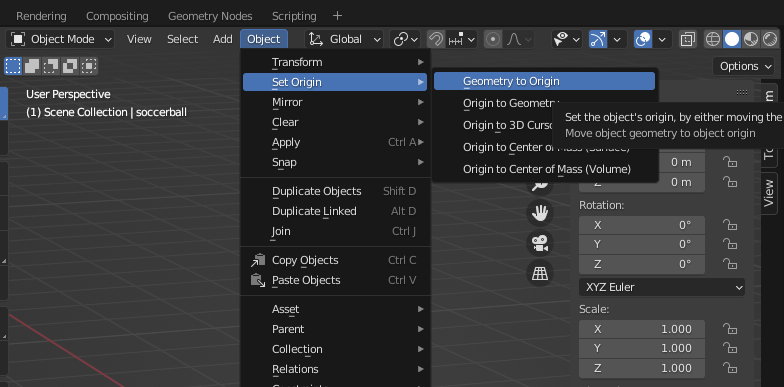Click the Paste Objects menu icon
The image size is (784, 387).
tap(258, 280)
